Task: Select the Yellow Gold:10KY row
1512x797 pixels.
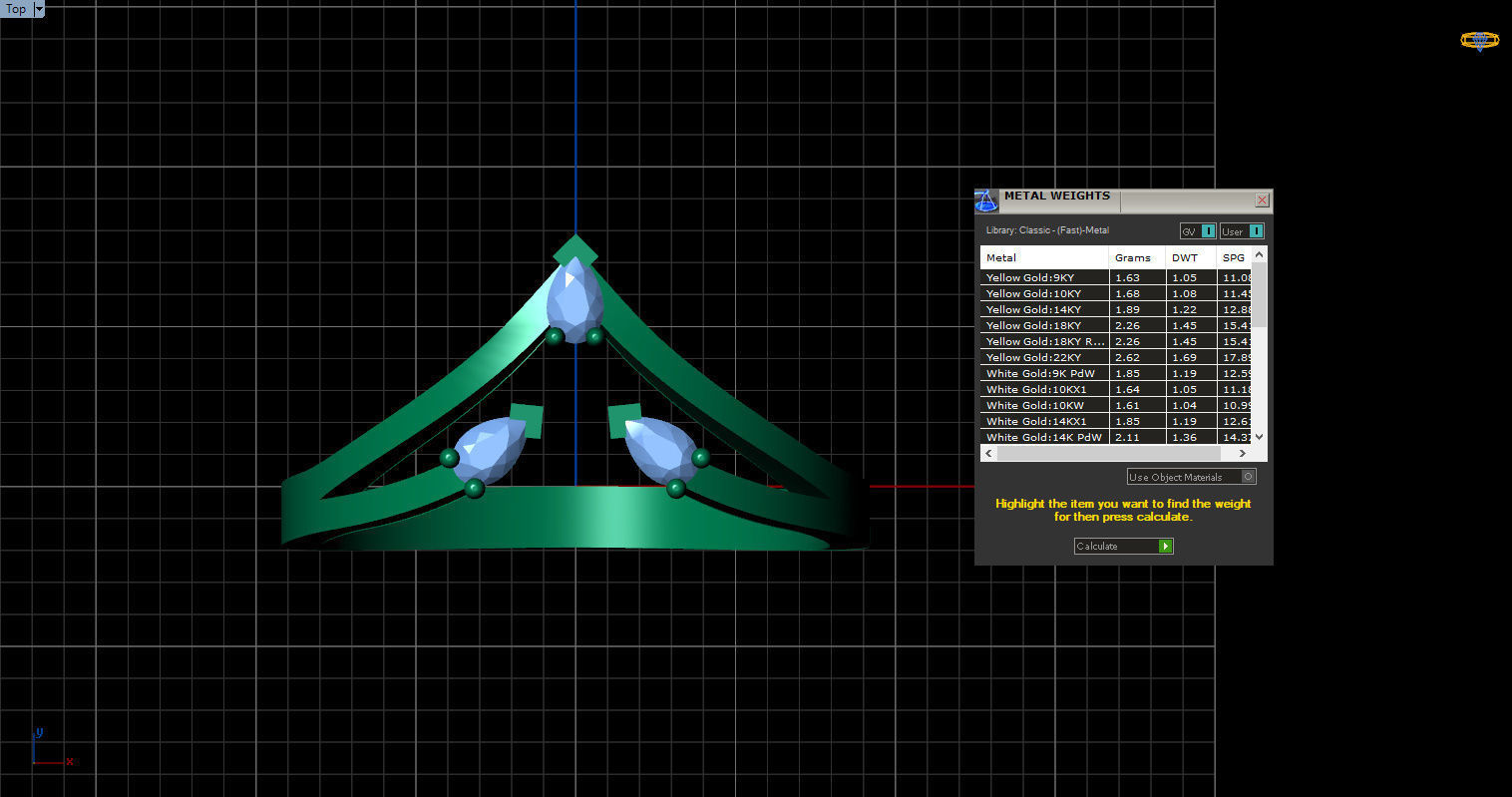Action: (x=1116, y=293)
